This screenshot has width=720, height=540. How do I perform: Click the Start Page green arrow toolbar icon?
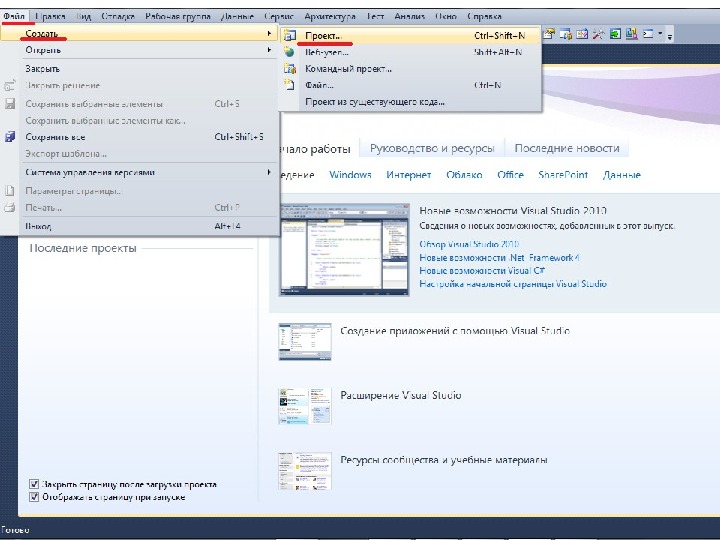pos(615,34)
